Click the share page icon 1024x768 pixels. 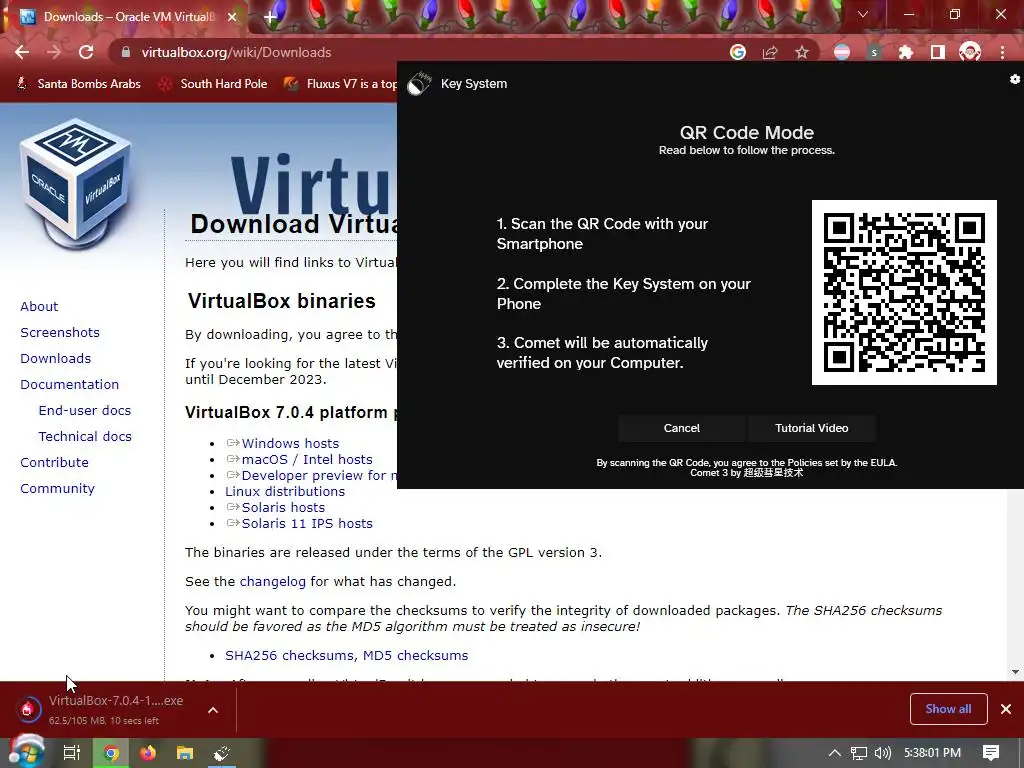point(770,52)
